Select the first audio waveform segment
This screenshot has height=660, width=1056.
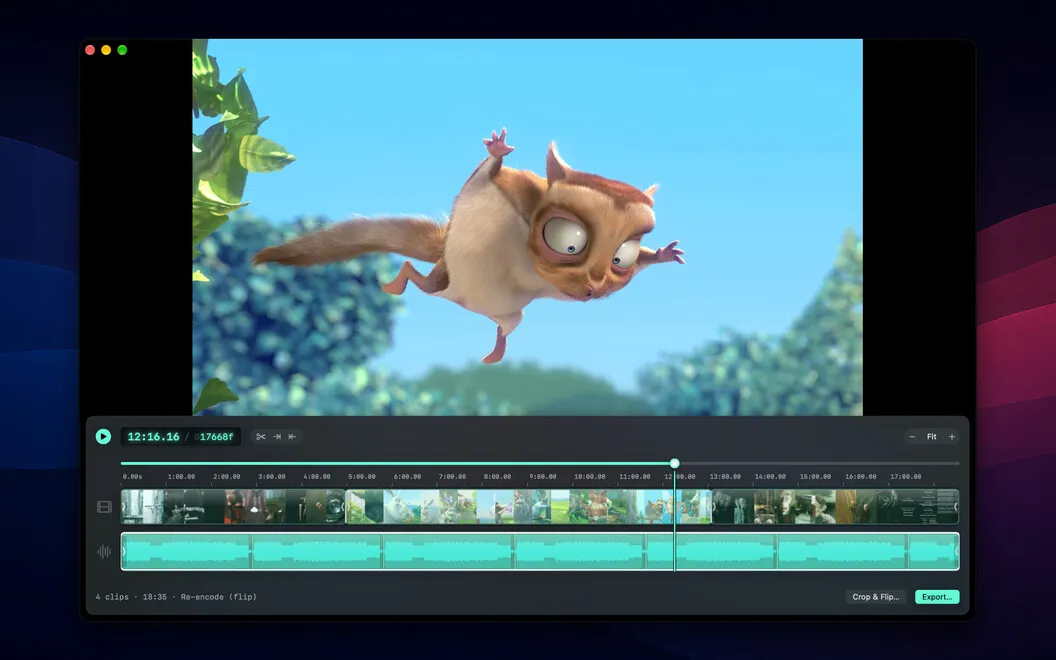pos(187,552)
